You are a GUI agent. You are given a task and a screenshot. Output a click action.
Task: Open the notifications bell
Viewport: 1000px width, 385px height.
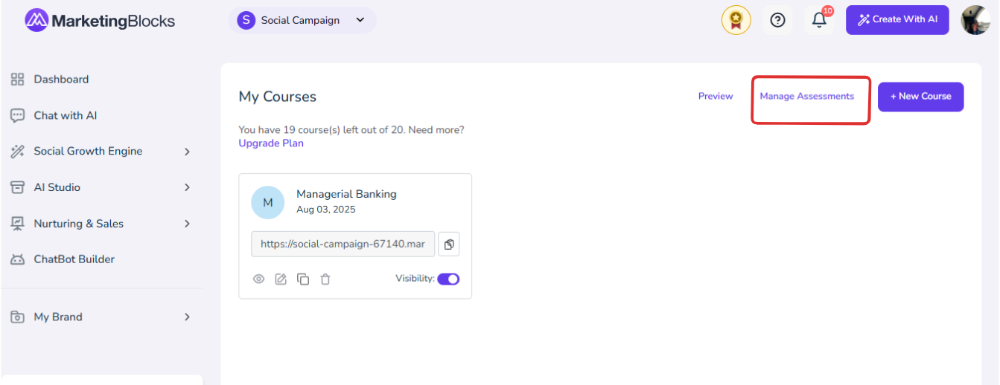click(x=819, y=20)
